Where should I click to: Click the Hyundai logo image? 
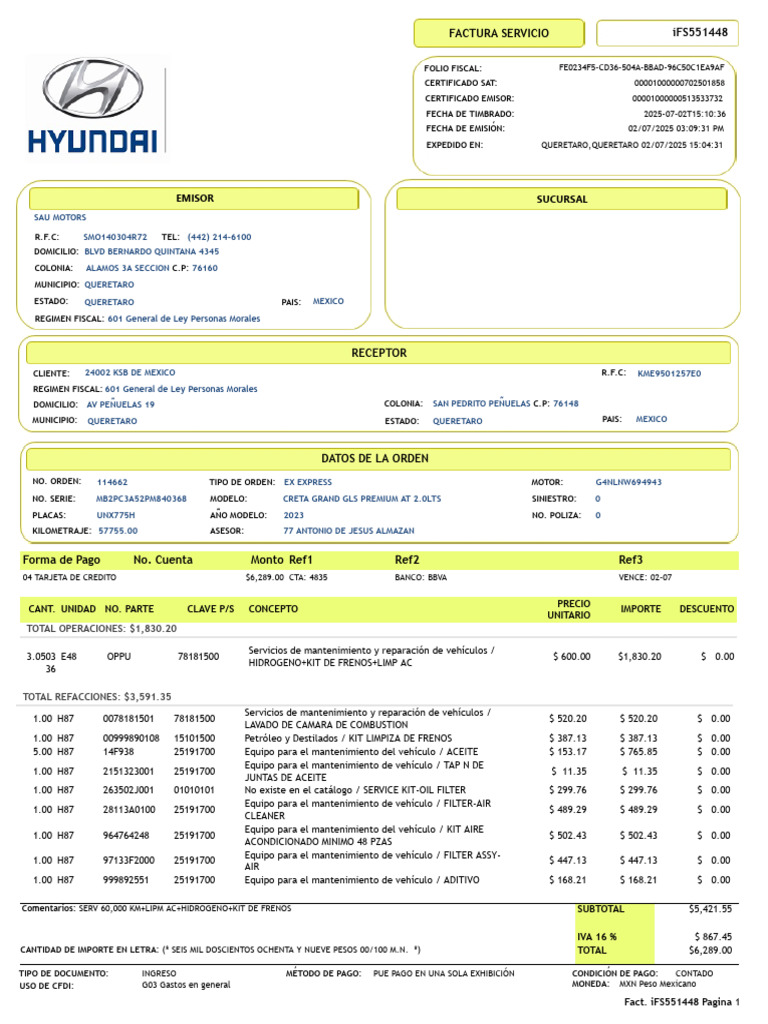[94, 106]
